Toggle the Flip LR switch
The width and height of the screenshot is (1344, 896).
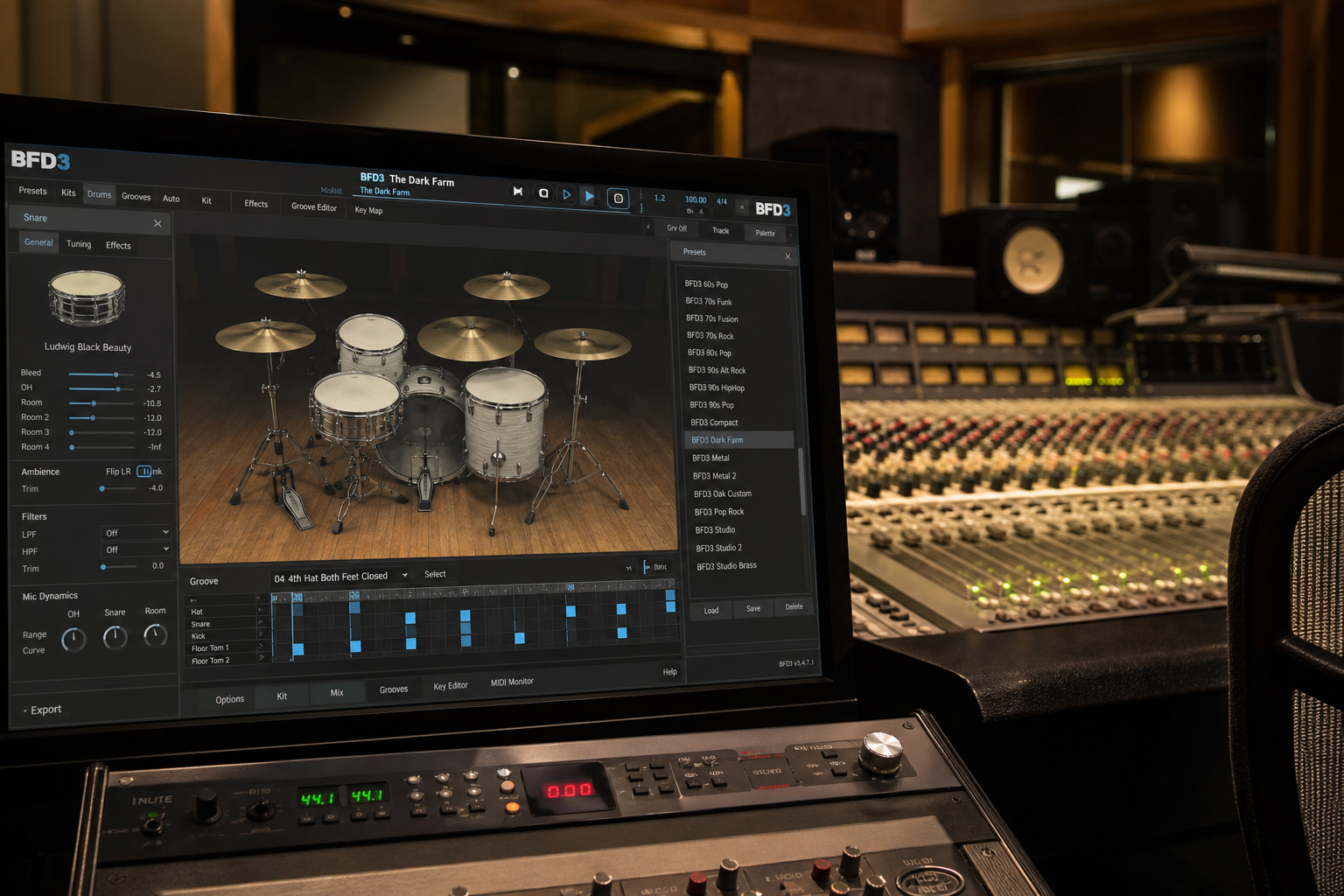(x=144, y=472)
